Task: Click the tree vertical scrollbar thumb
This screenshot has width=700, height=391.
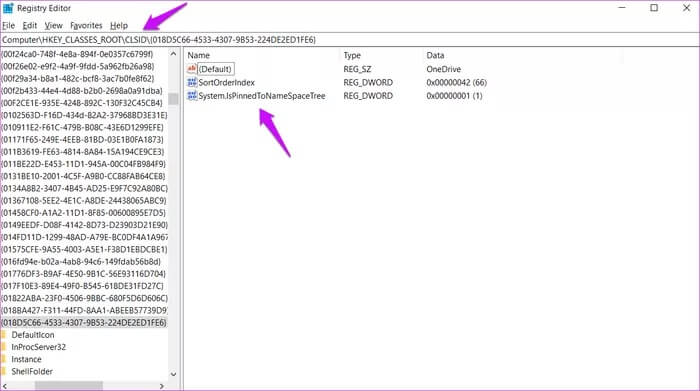Action: [173, 98]
